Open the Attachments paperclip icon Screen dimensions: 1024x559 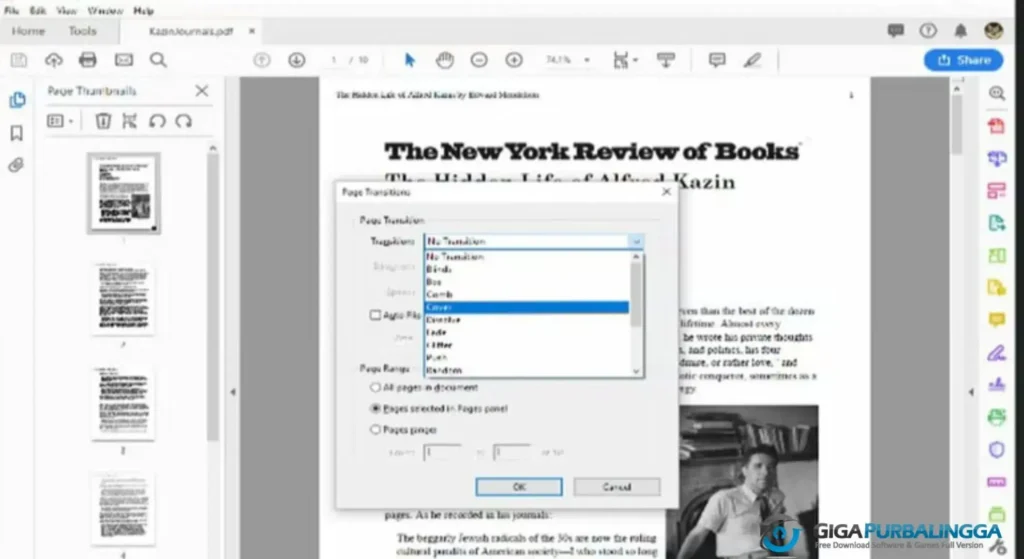pos(16,165)
